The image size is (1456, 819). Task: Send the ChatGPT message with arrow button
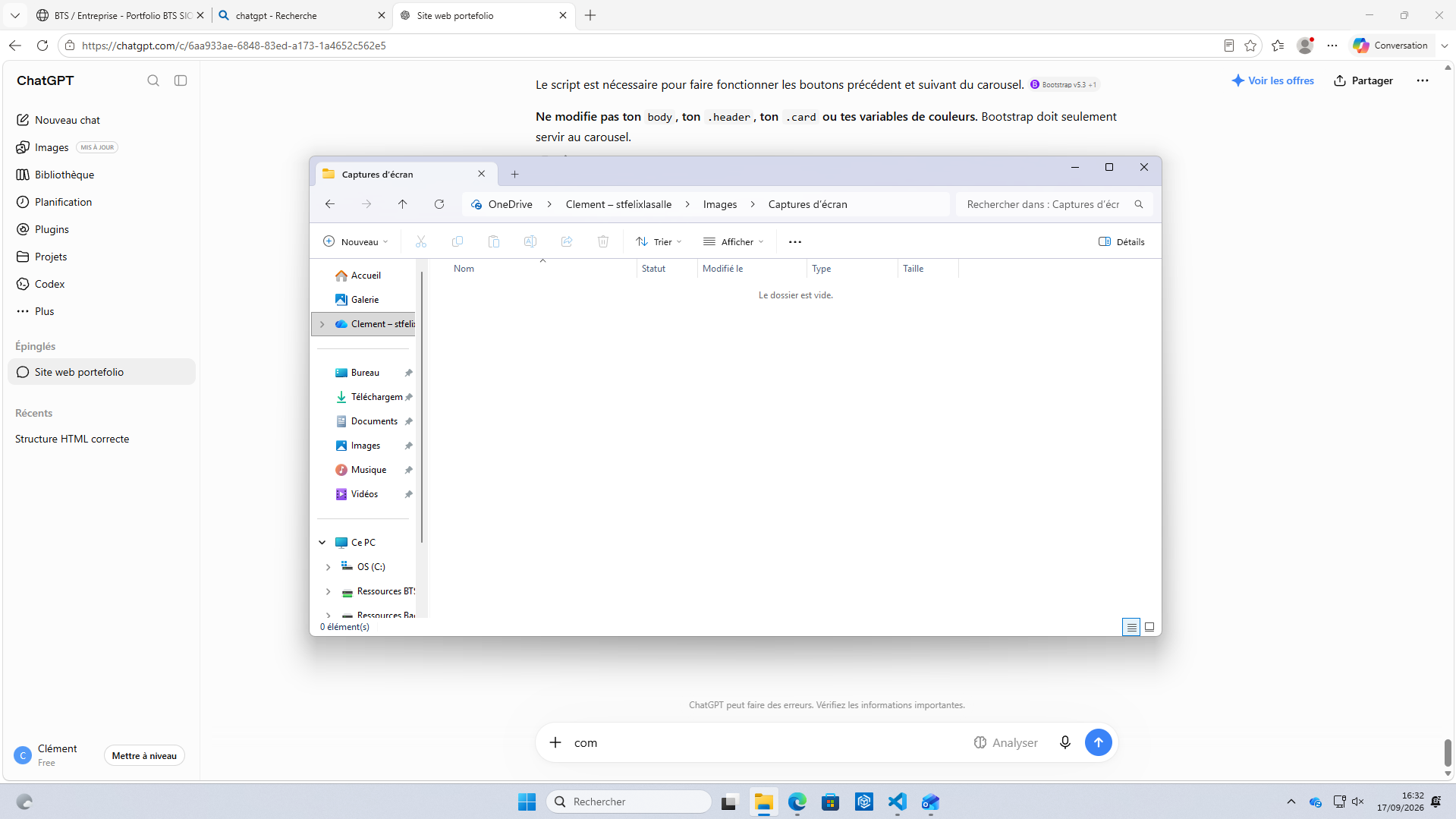coord(1099,742)
